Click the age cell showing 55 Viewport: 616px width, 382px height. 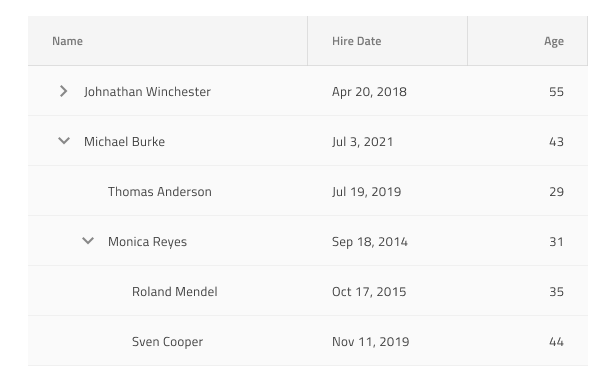pyautogui.click(x=528, y=91)
